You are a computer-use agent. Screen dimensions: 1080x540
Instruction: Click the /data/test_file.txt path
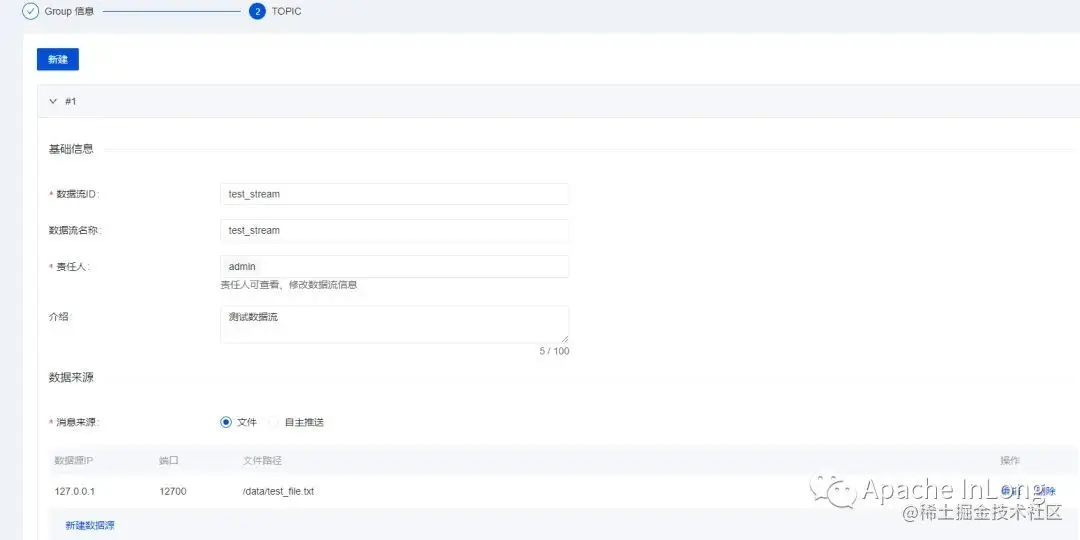(278, 492)
